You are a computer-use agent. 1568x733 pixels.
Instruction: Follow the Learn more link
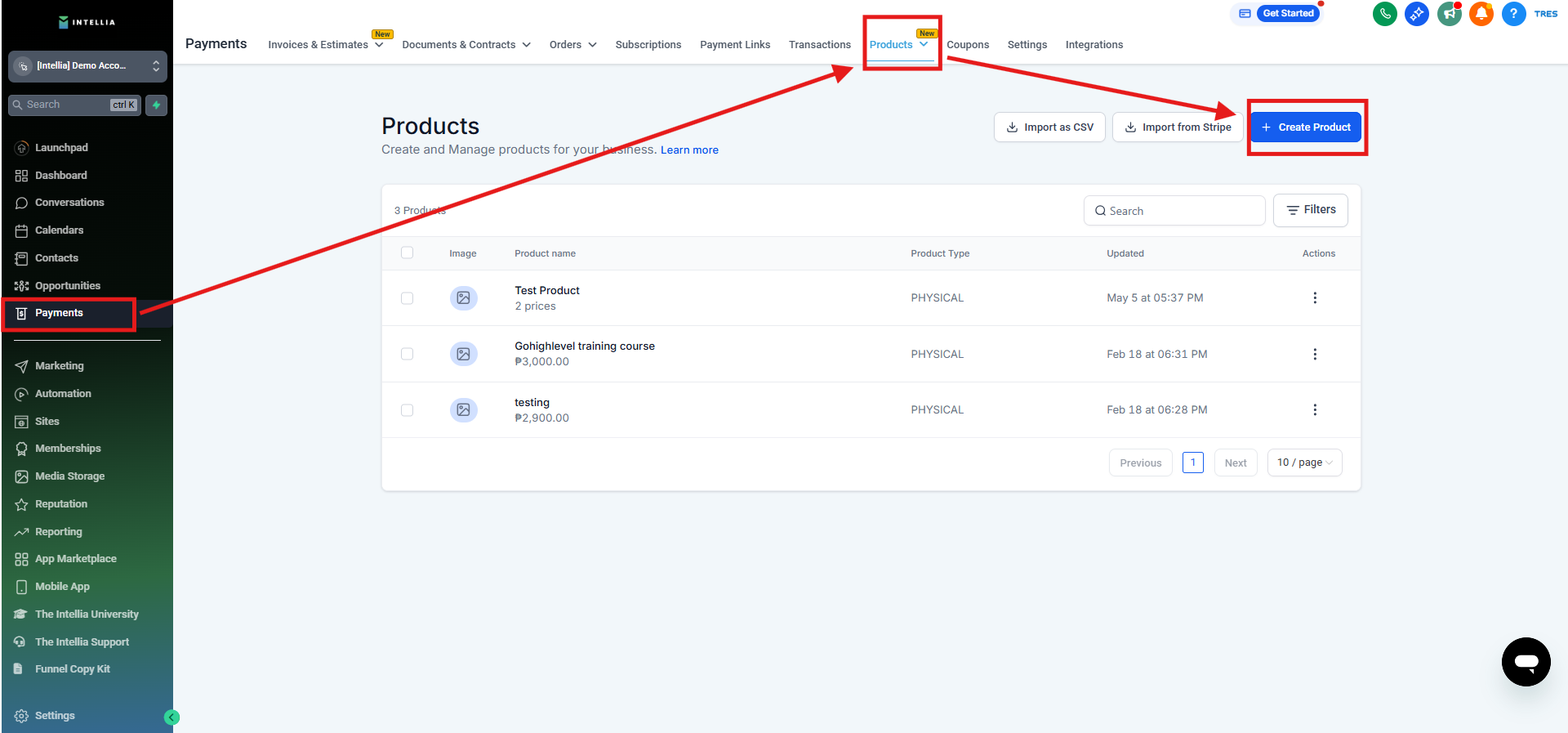pos(689,150)
